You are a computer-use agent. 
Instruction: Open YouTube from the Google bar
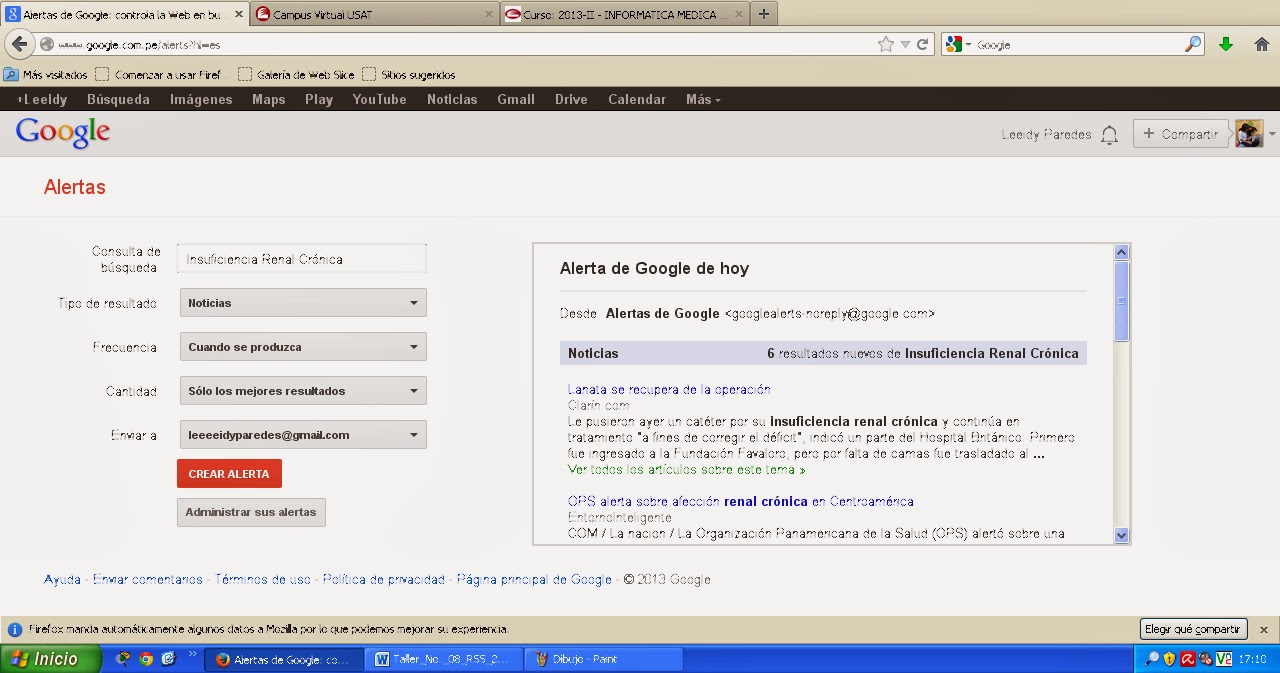pos(379,100)
